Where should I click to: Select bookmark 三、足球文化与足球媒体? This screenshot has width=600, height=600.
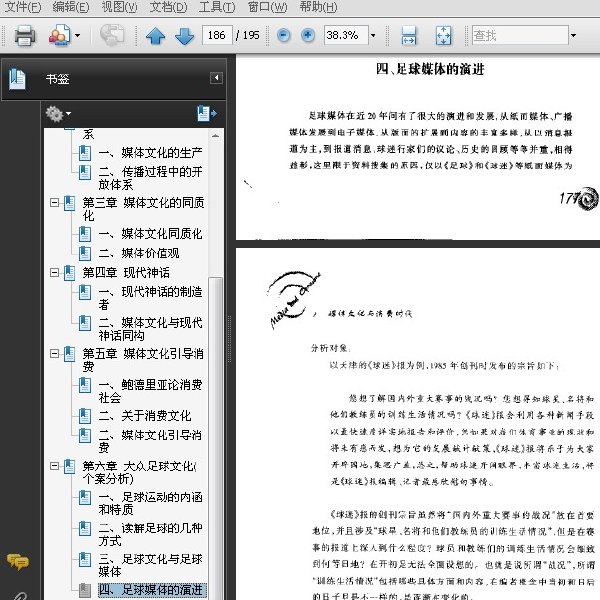pyautogui.click(x=150, y=566)
